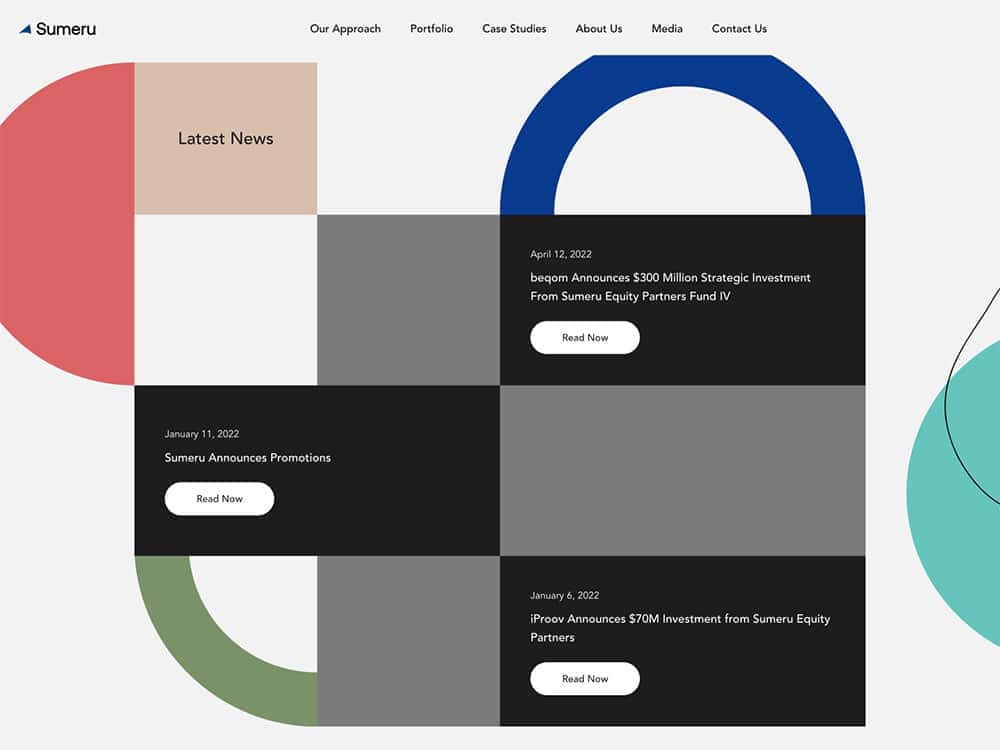Click the Sumeru logo
Image resolution: width=1000 pixels, height=750 pixels.
point(57,29)
